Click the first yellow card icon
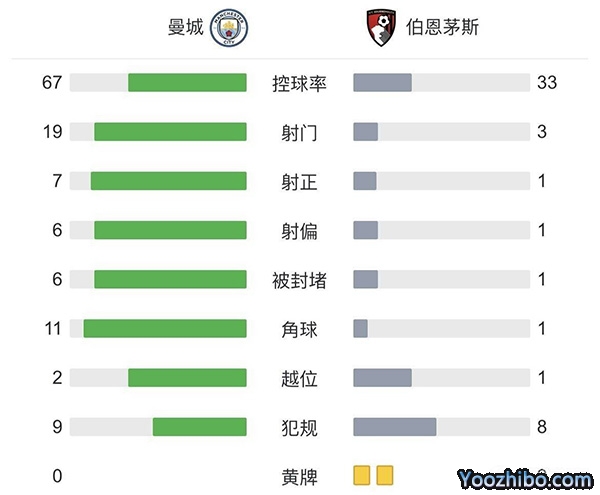 tap(362, 476)
